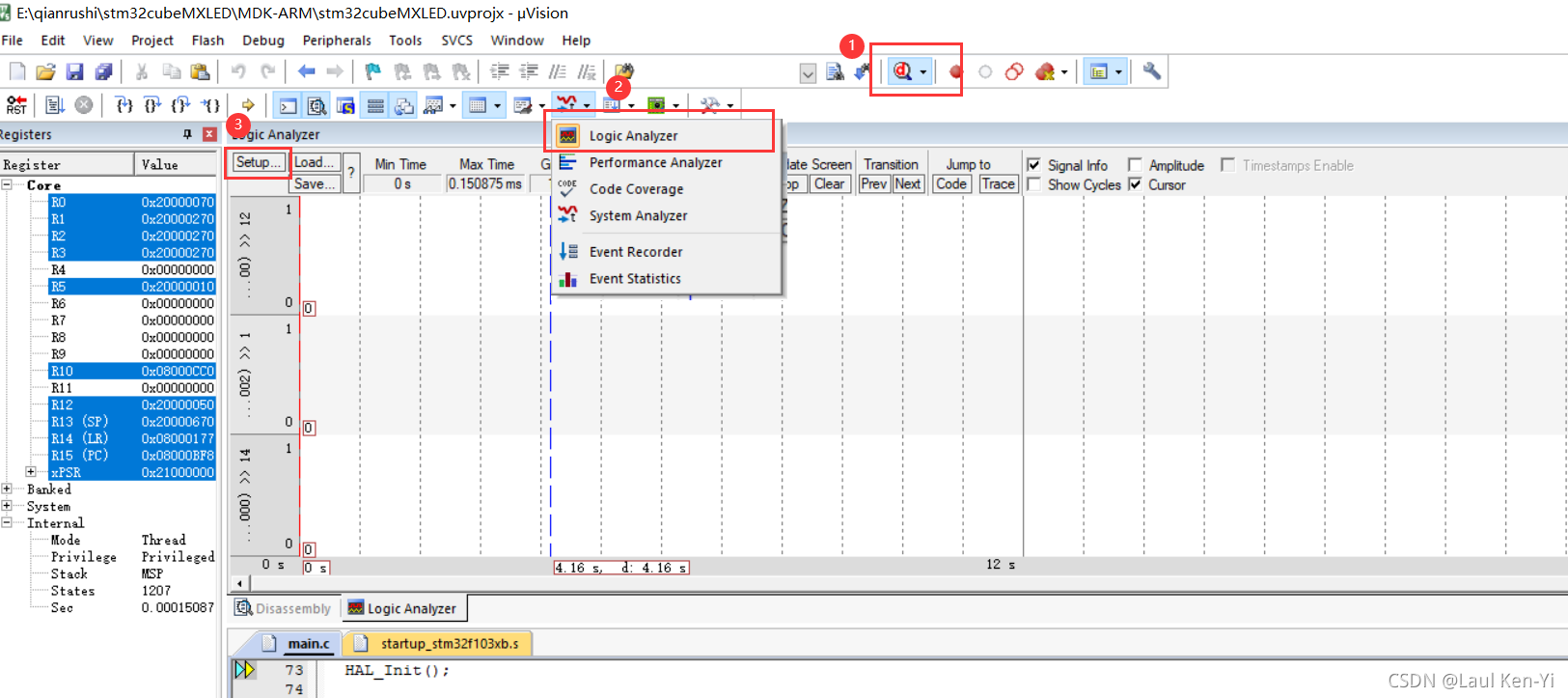Open the analysis windows toolbar dropdown arrow
The image size is (1568, 698).
(x=587, y=106)
